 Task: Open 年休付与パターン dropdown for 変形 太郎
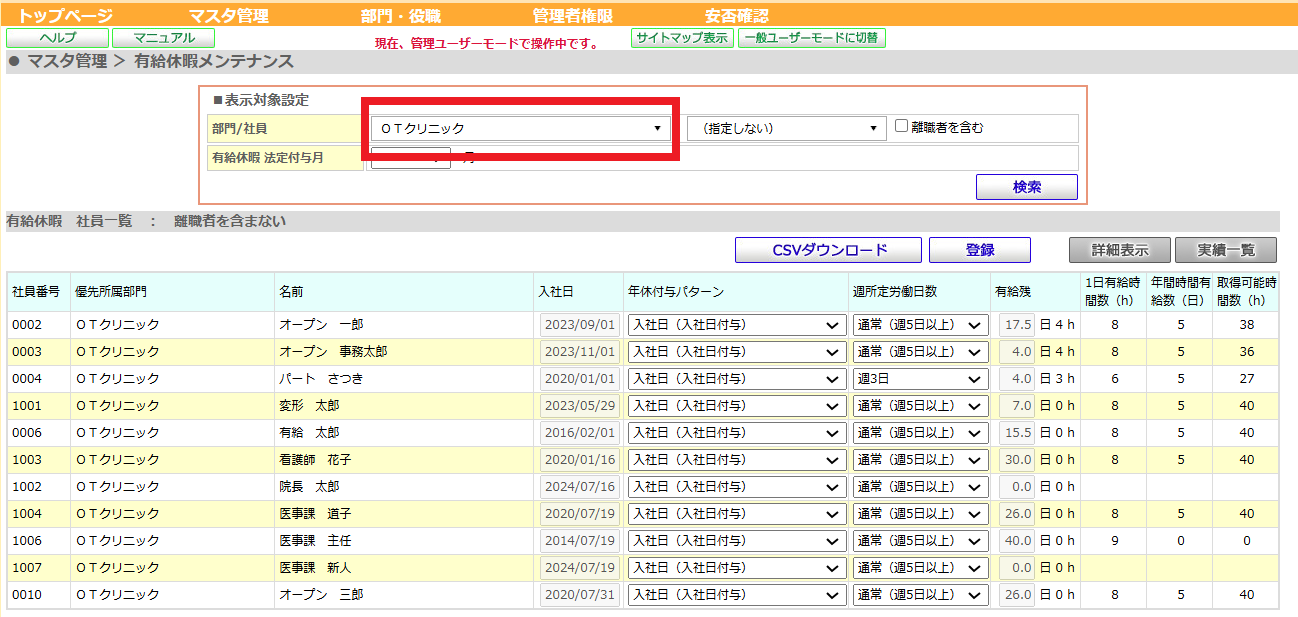tap(737, 406)
